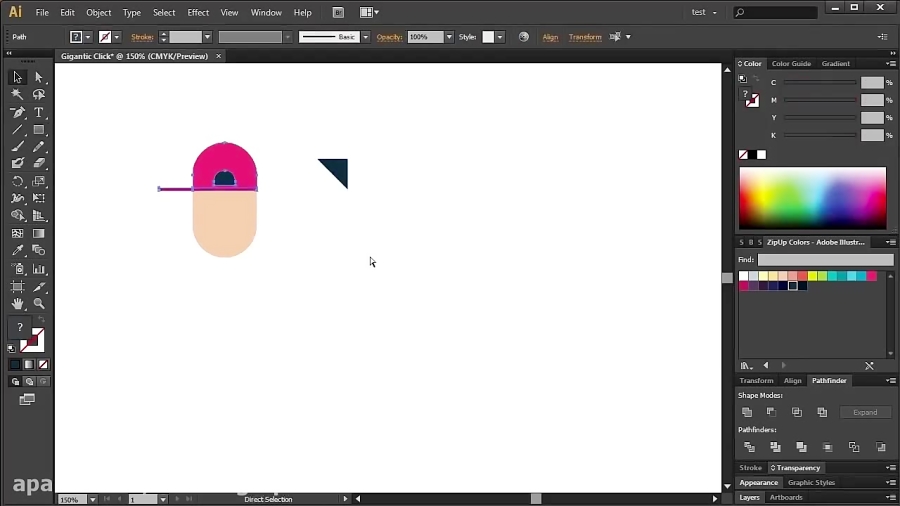Open the test workspace switcher
The height and width of the screenshot is (506, 900).
pyautogui.click(x=704, y=12)
